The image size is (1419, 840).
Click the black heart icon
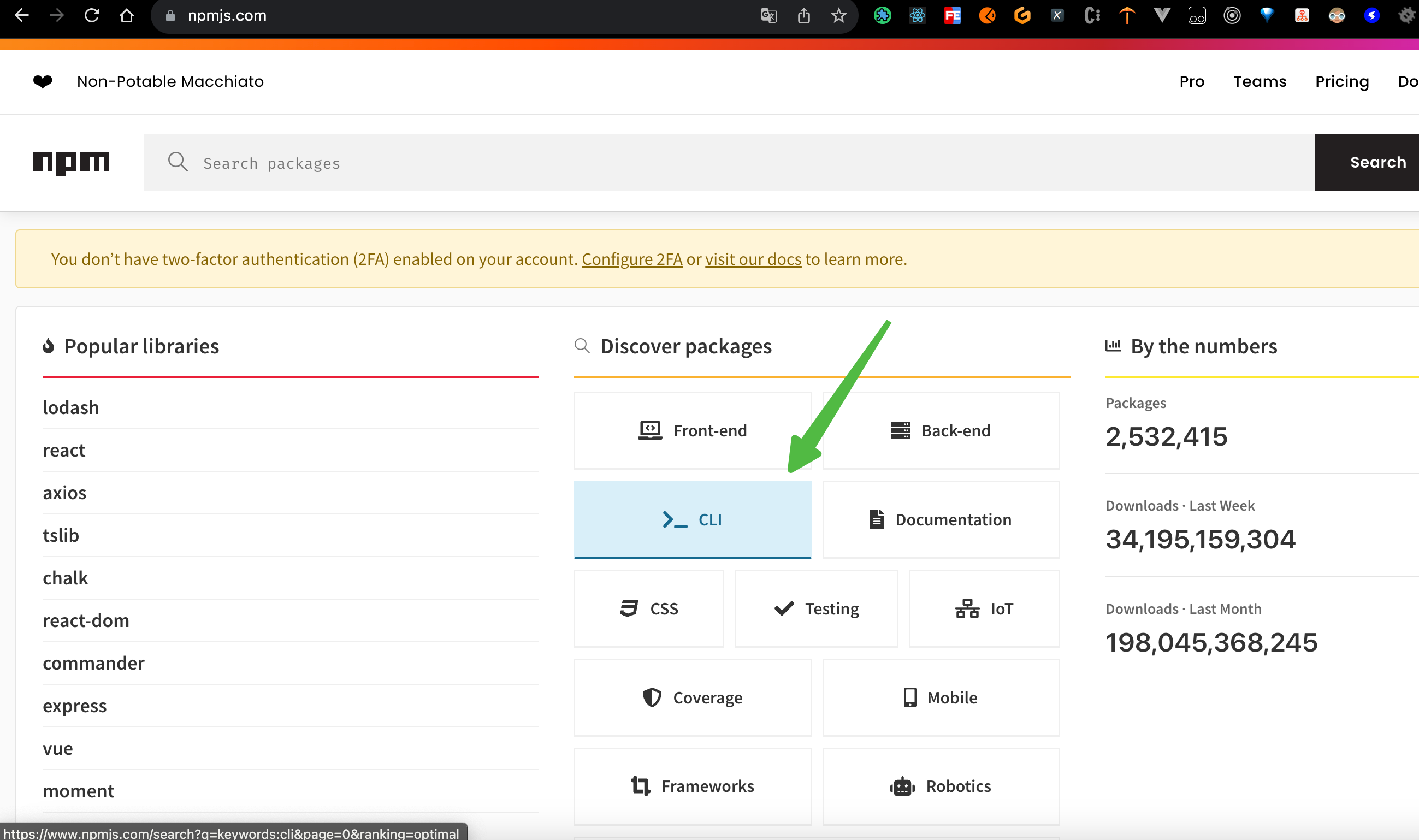pyautogui.click(x=43, y=81)
